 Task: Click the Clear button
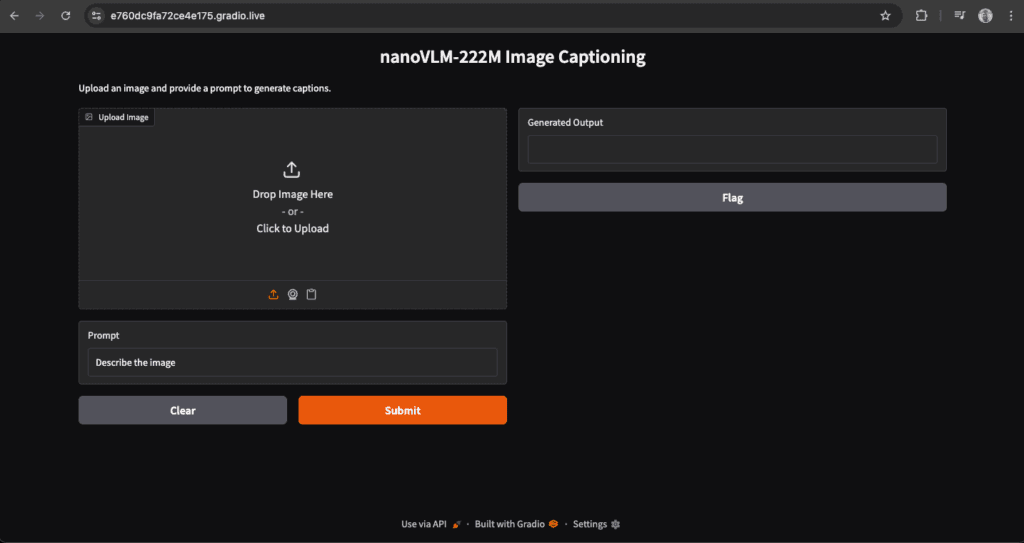[x=182, y=410]
